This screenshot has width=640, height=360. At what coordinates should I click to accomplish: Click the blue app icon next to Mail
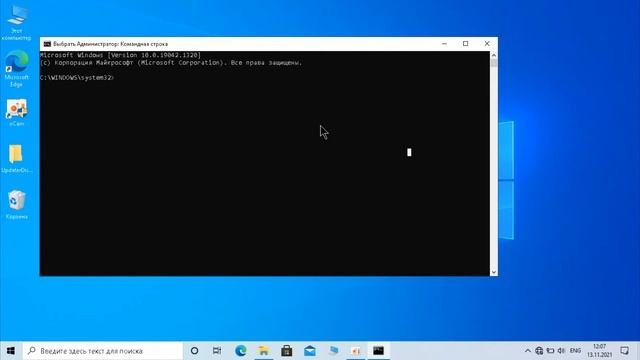pos(333,351)
